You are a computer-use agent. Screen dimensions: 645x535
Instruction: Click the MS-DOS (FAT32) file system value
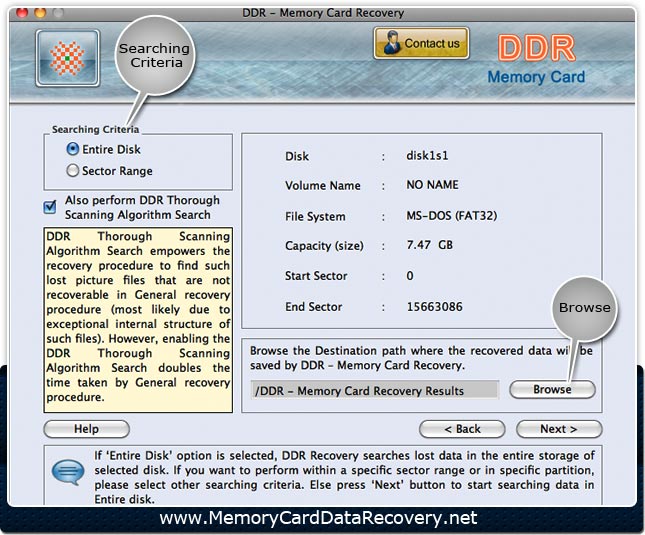[x=452, y=215]
